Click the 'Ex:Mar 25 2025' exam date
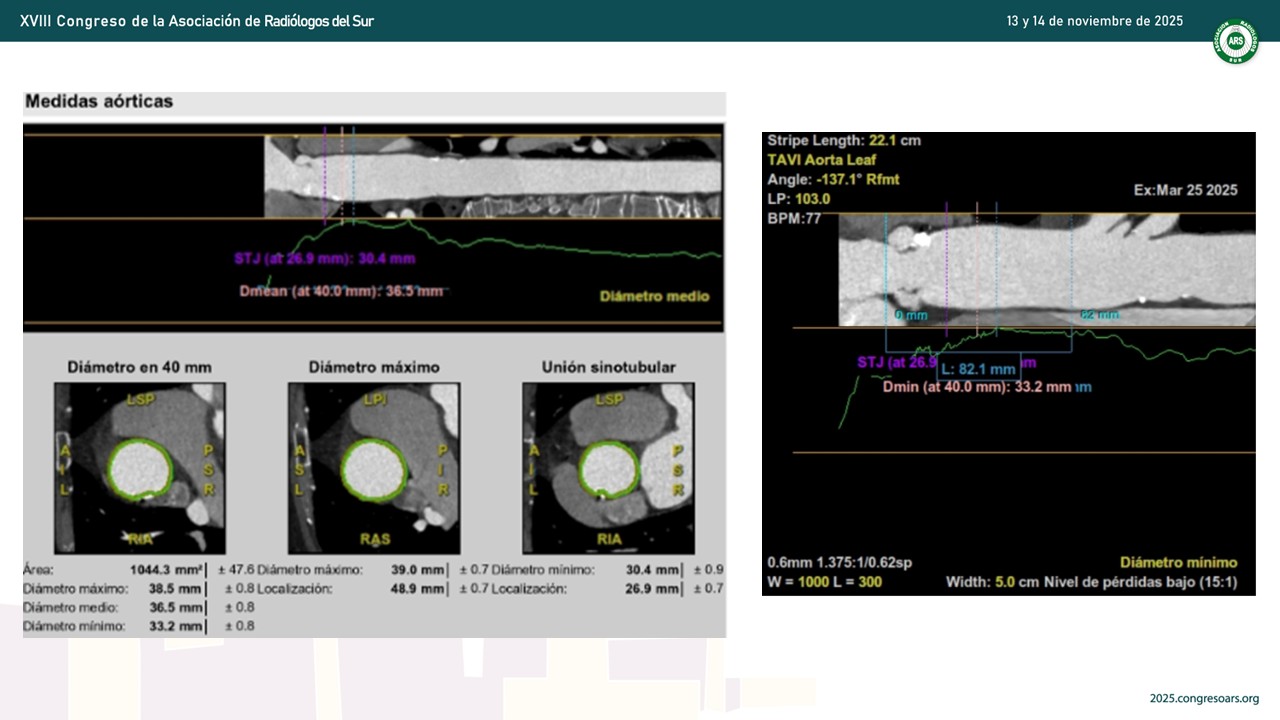 (x=1186, y=190)
